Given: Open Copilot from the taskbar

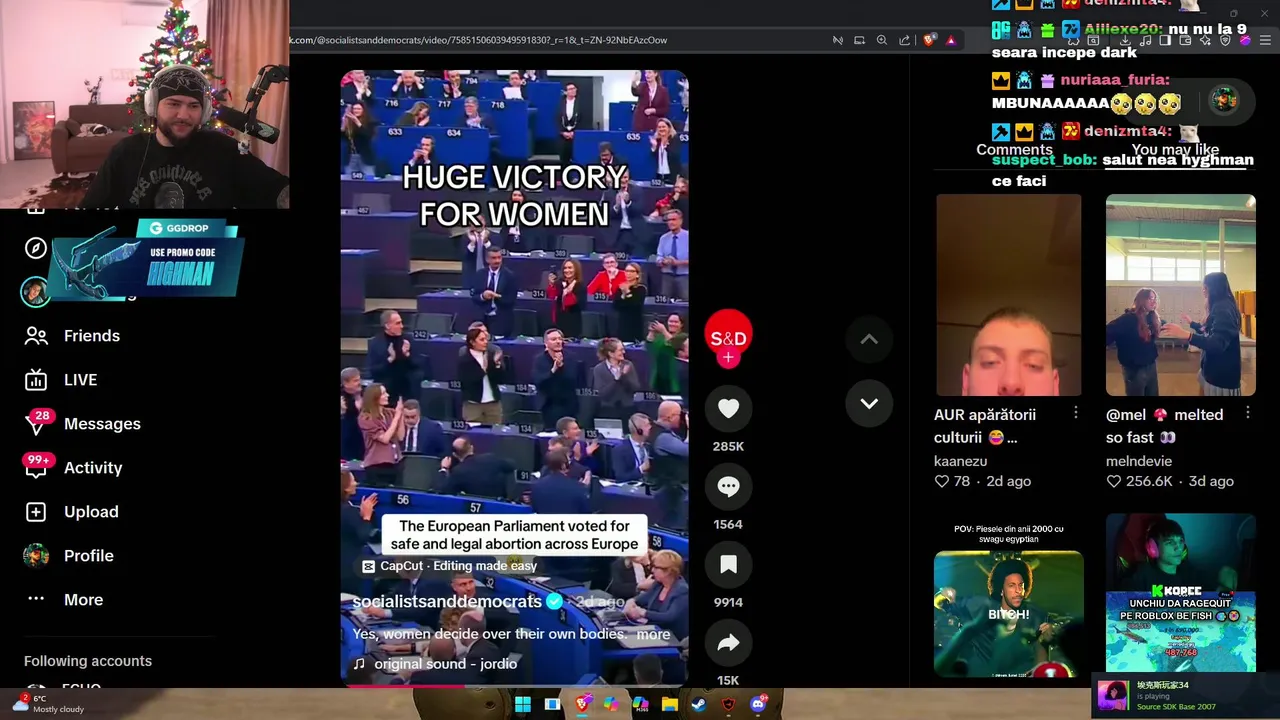Looking at the screenshot, I should [611, 704].
